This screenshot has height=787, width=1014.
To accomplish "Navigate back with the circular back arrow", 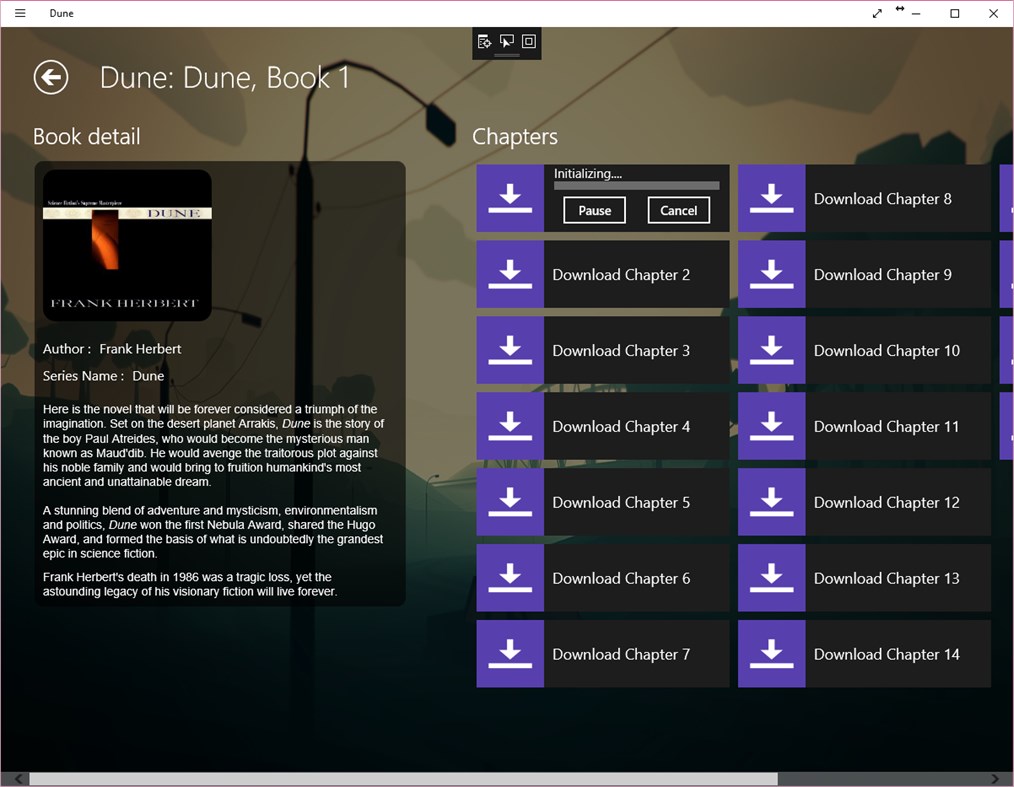I will pos(51,77).
